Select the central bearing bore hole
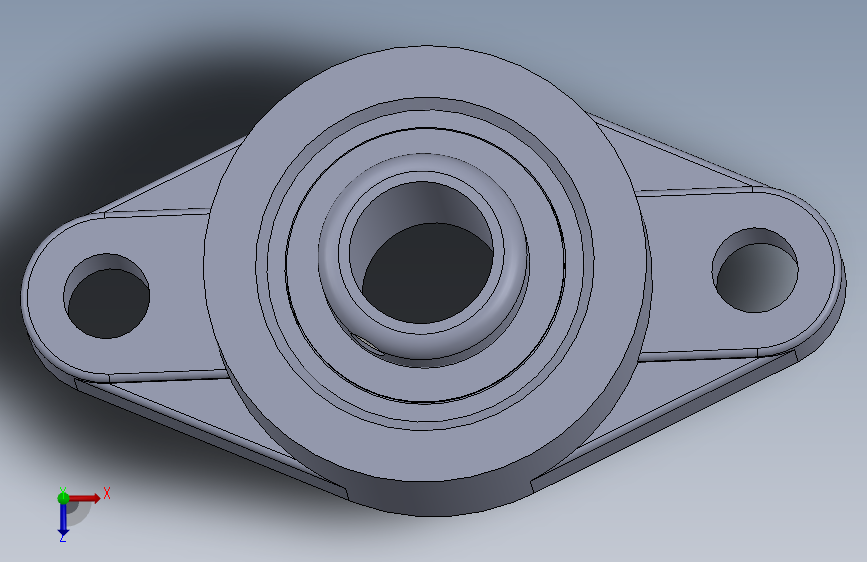Screen dimensions: 867x562 click(x=421, y=253)
